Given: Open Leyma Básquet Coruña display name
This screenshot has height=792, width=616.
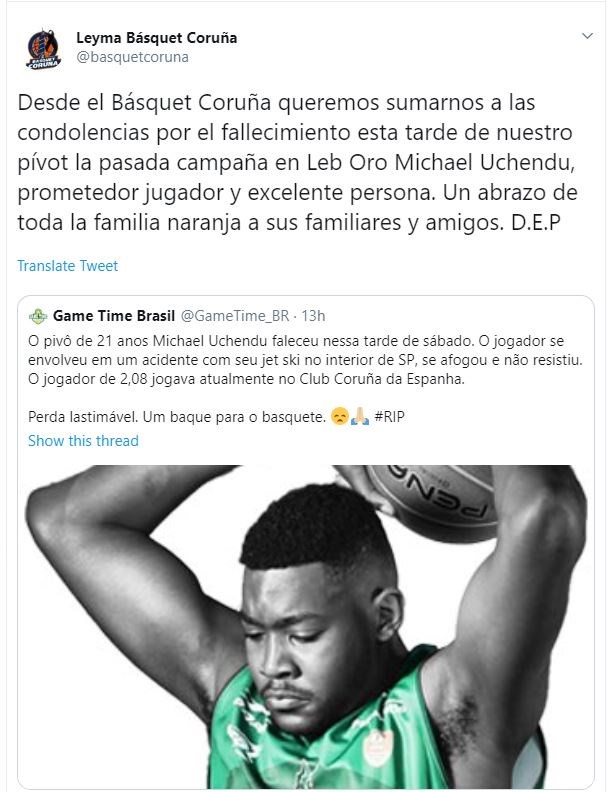Looking at the screenshot, I should pos(157,38).
